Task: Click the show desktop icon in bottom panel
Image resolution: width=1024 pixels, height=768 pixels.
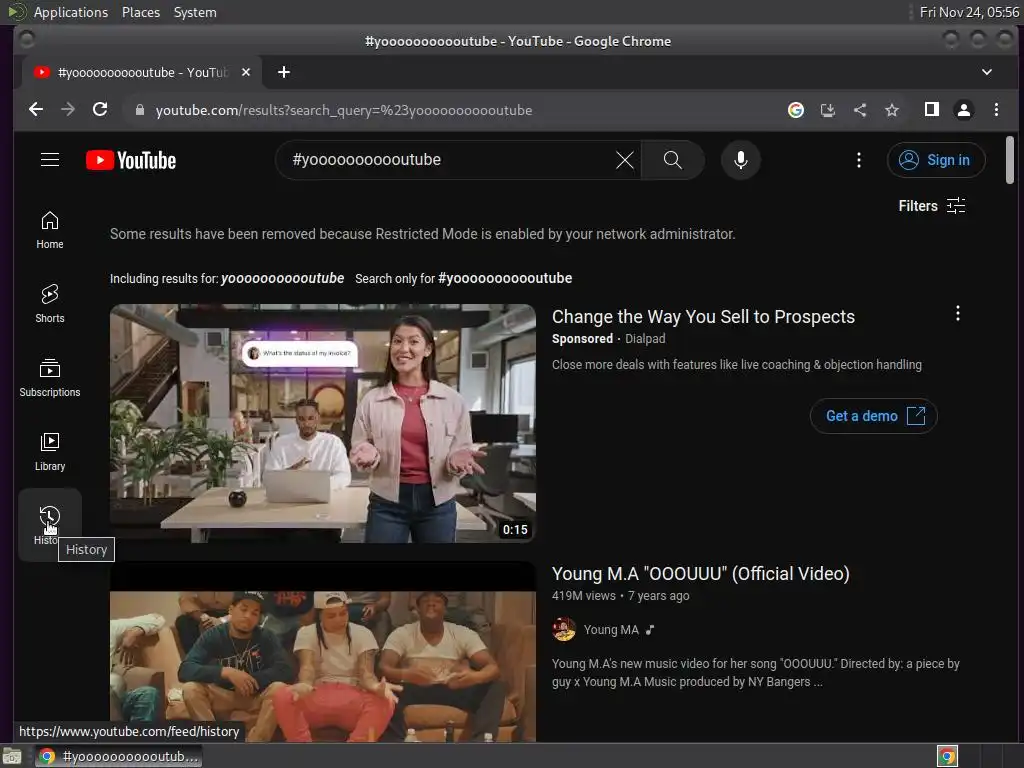Action: (12, 756)
